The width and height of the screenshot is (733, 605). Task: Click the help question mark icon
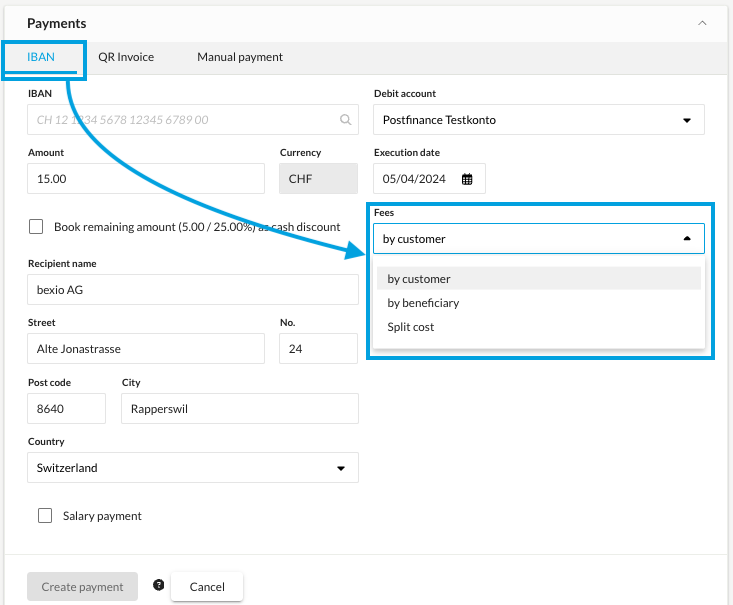[158, 585]
